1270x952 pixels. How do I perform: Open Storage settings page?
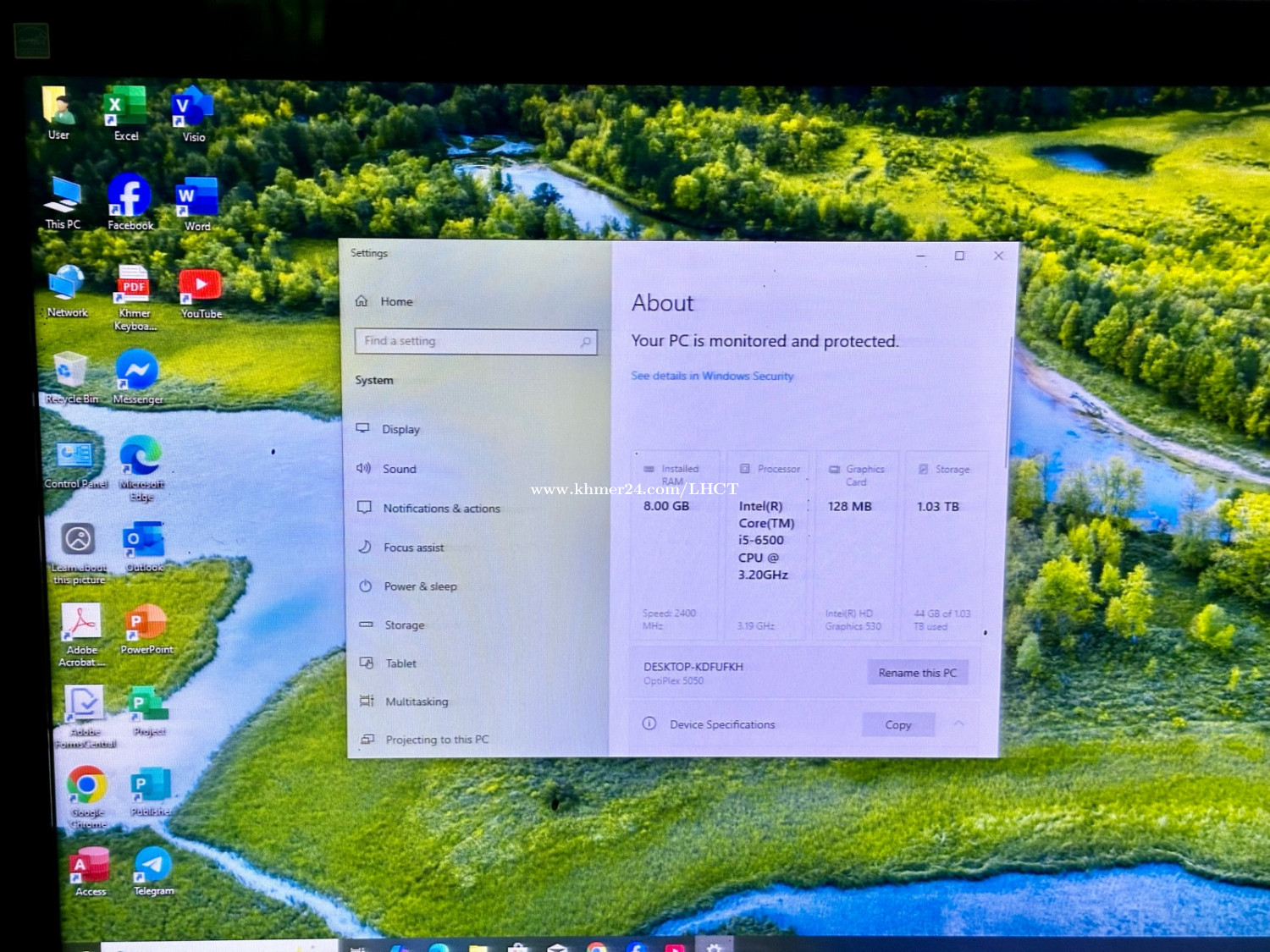tap(405, 625)
